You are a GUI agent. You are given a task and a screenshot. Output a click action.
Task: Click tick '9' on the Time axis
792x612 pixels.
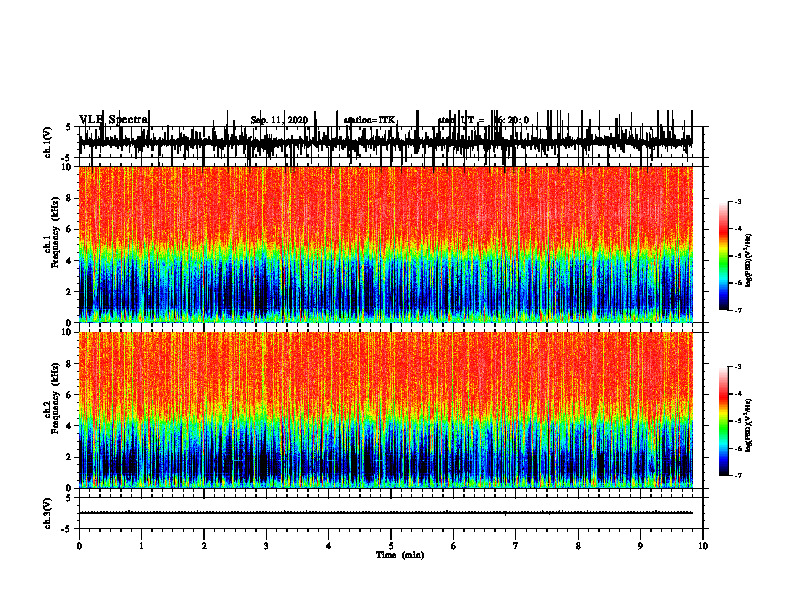click(x=640, y=546)
